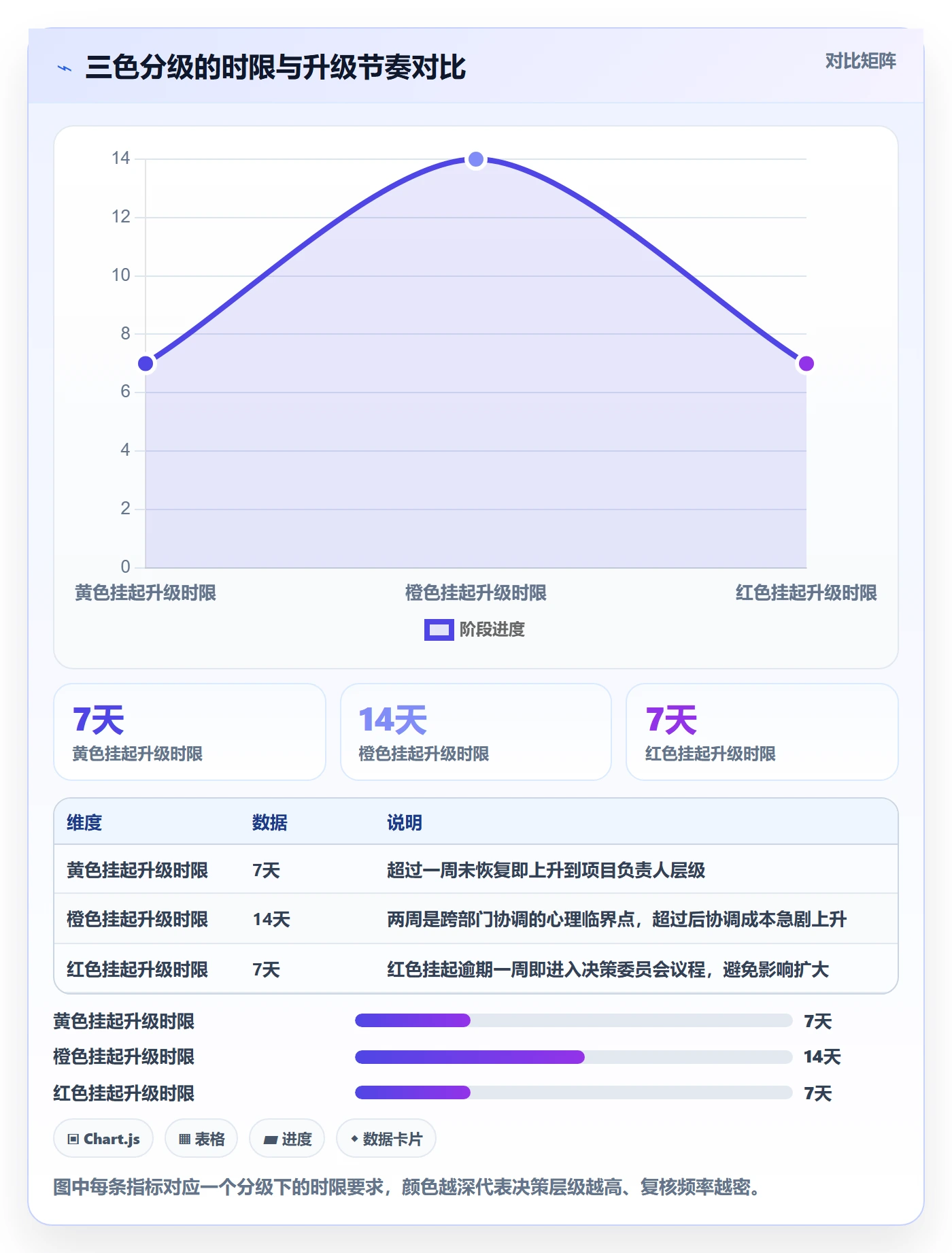Select the 7天 黄色挂起升级时限 card
The image size is (952, 1253).
190,732
